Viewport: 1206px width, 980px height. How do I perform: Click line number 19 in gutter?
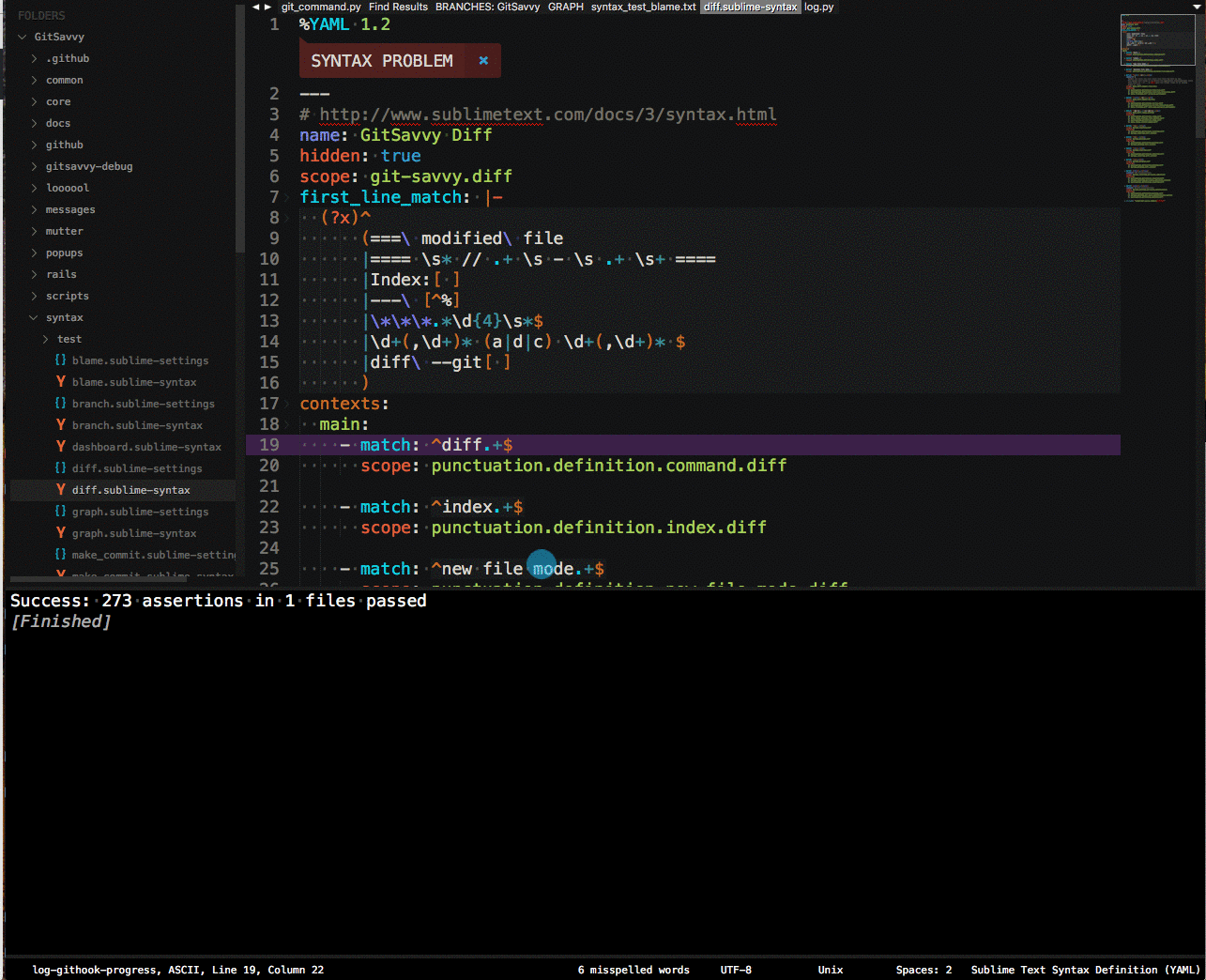tap(269, 445)
